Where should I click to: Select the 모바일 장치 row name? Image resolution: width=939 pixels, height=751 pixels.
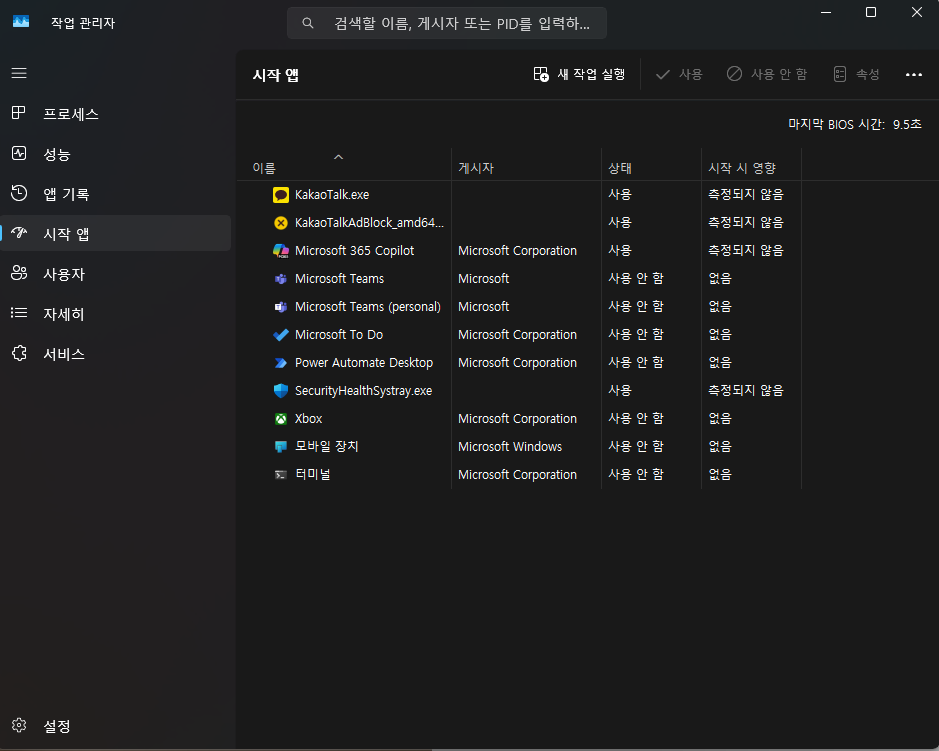coord(326,447)
